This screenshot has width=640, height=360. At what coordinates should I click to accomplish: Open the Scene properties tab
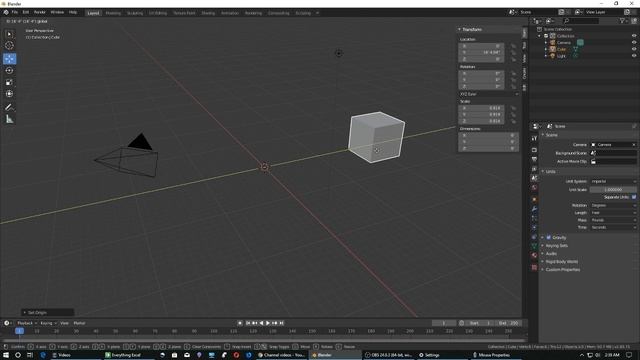pos(534,178)
